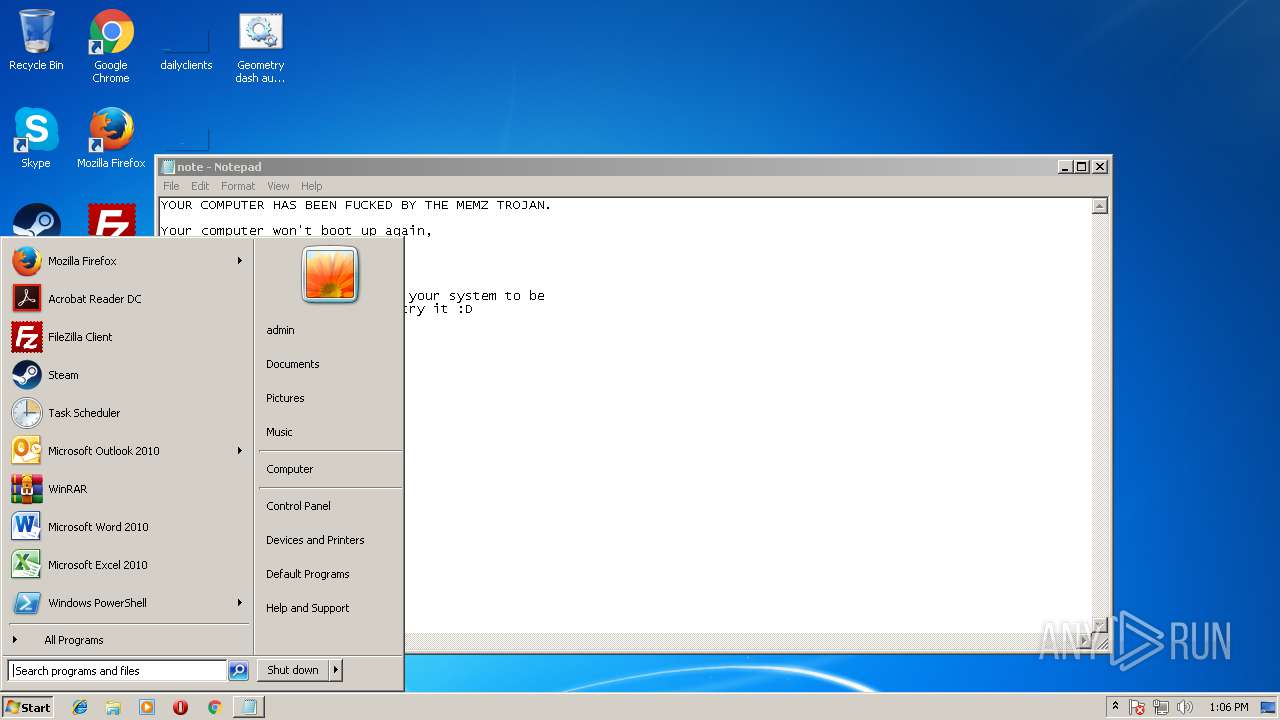The image size is (1280, 720).
Task: Click the user account flower picture
Action: click(x=330, y=274)
